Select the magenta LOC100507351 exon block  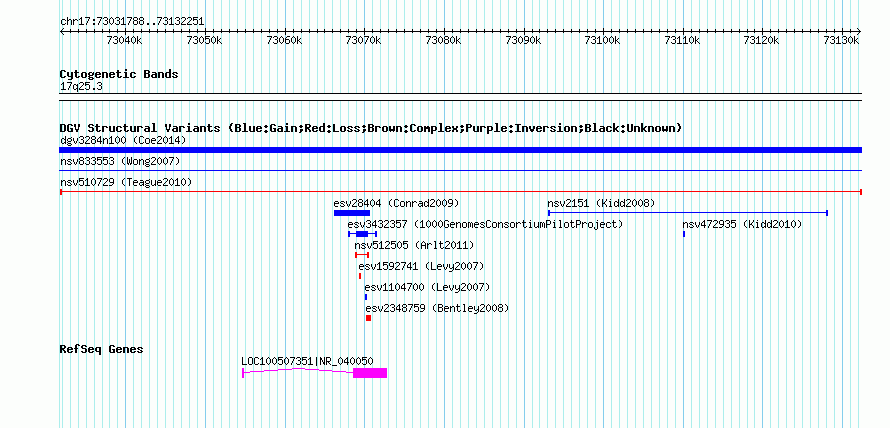point(370,373)
